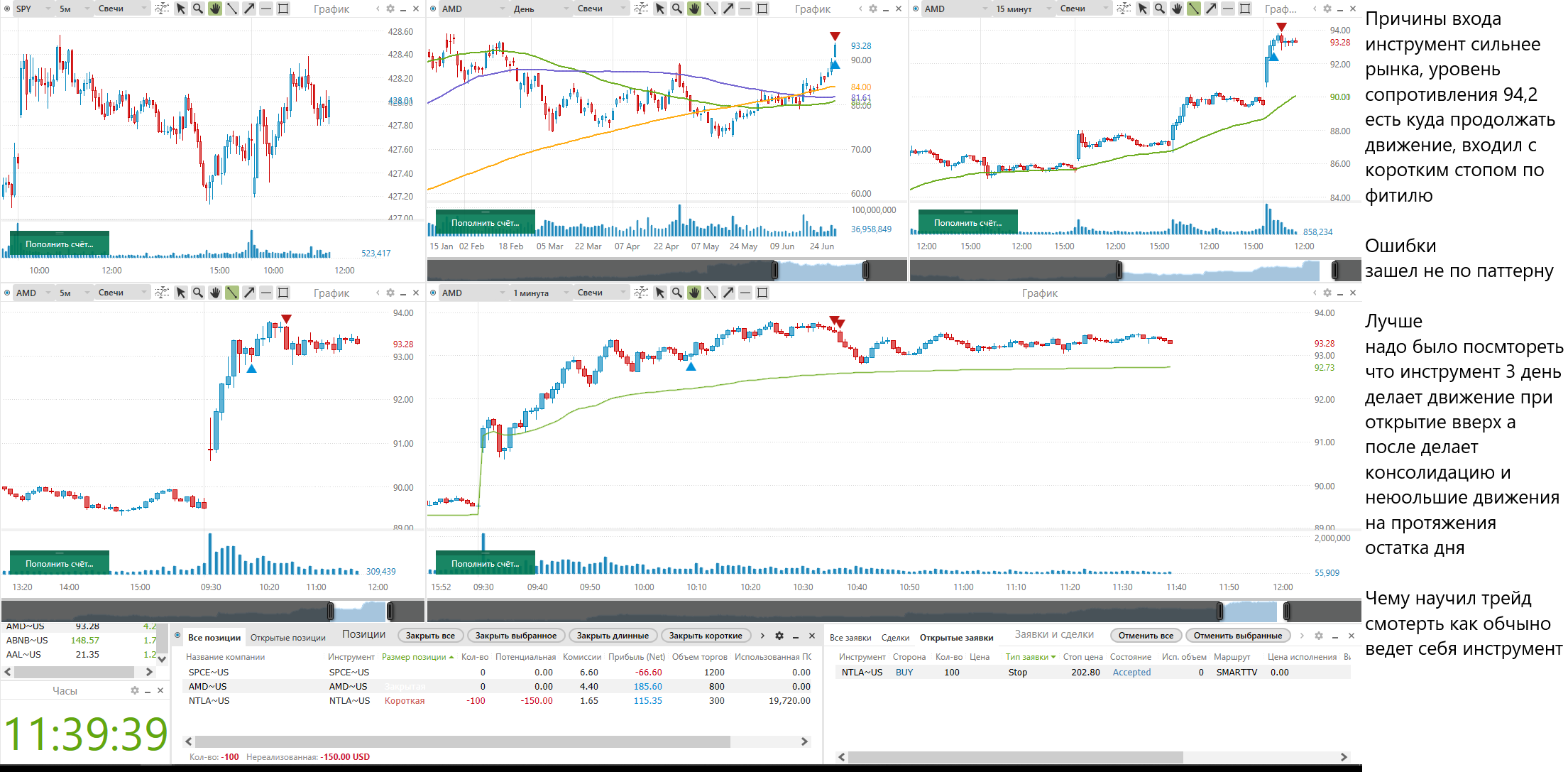Open the Сделки tab
This screenshot has height=772, width=1568.
pos(895,637)
